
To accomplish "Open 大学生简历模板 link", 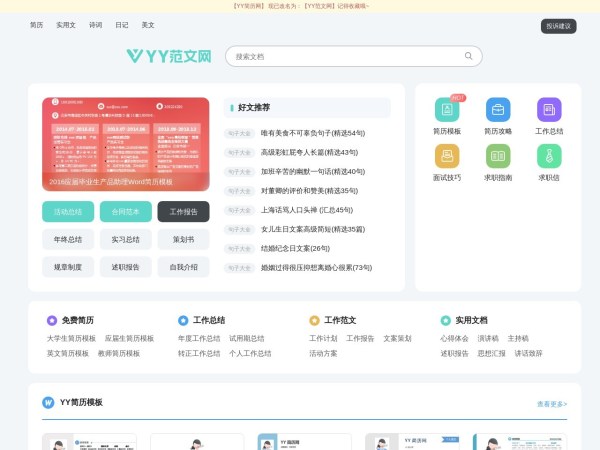I will (x=71, y=338).
